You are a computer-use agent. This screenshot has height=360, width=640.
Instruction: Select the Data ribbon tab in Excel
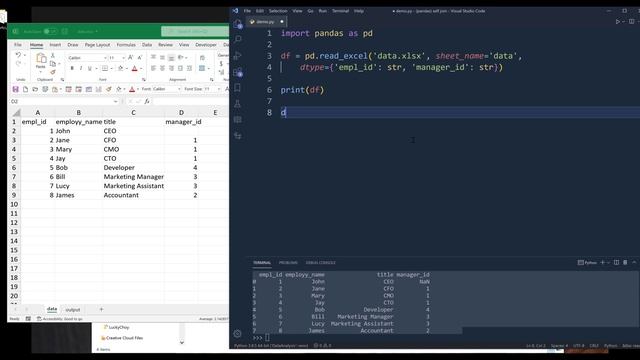[x=147, y=44]
